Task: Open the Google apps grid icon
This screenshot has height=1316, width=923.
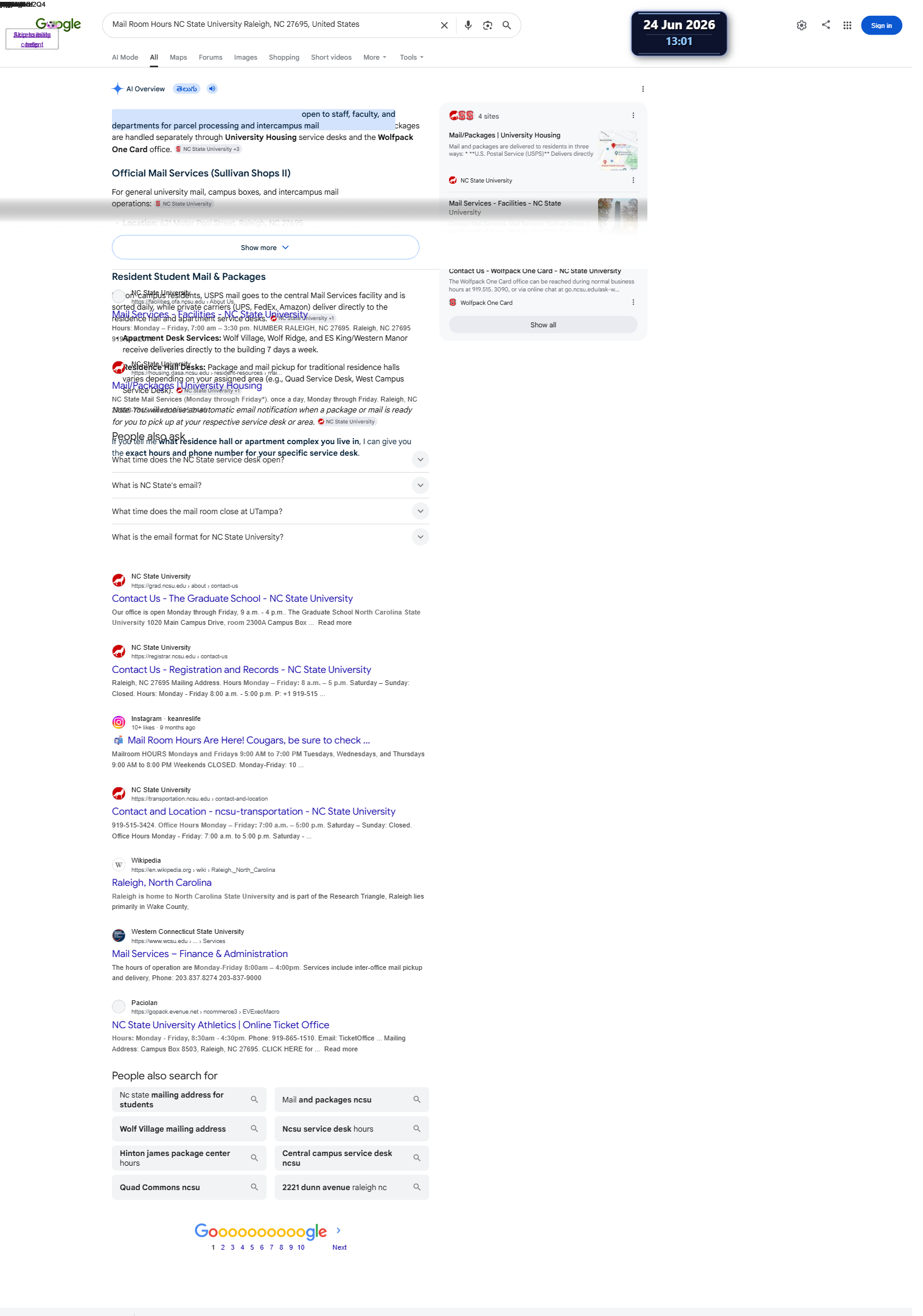Action: [847, 26]
